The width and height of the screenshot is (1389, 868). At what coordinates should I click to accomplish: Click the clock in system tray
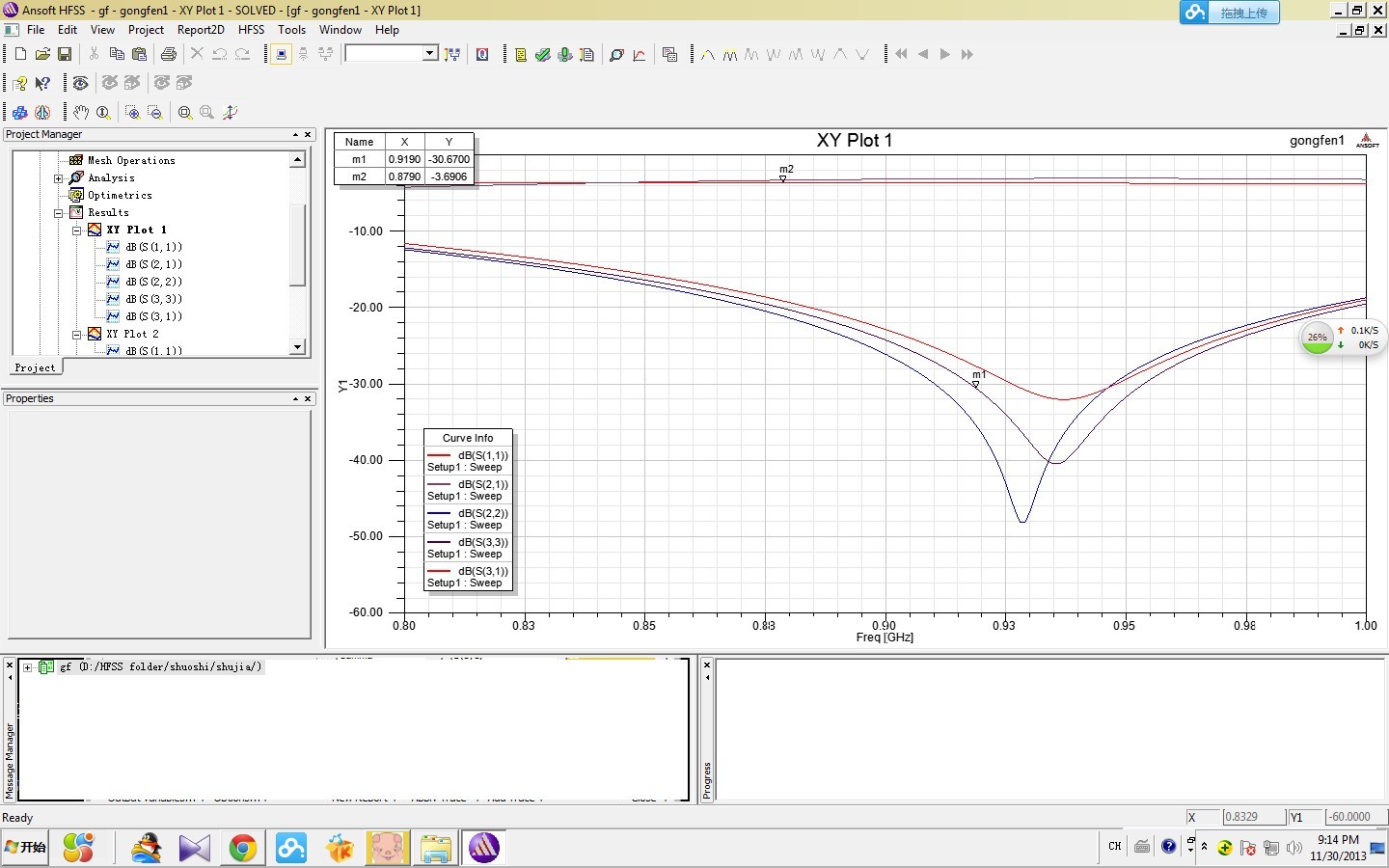click(x=1338, y=848)
